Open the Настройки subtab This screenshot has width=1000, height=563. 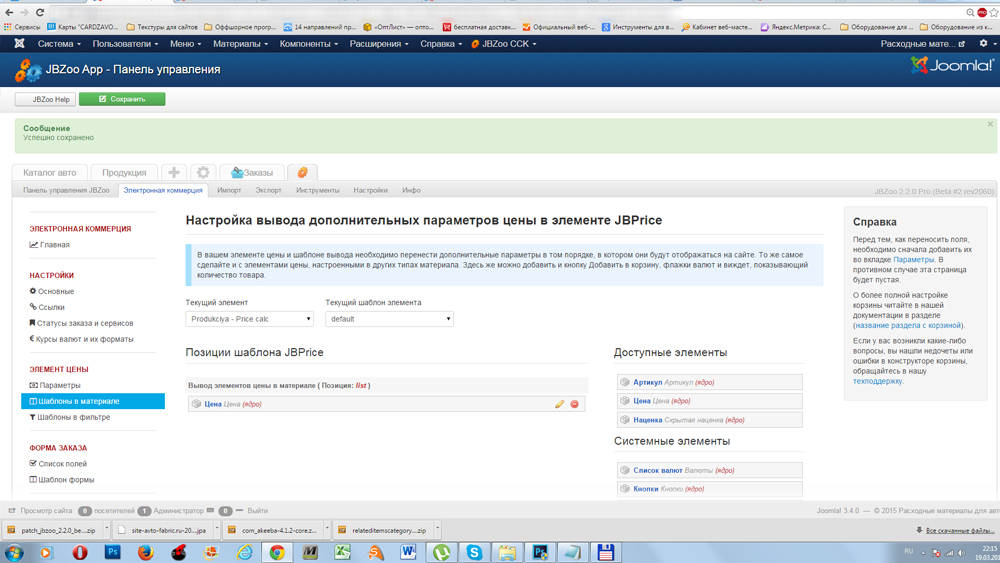pyautogui.click(x=371, y=190)
